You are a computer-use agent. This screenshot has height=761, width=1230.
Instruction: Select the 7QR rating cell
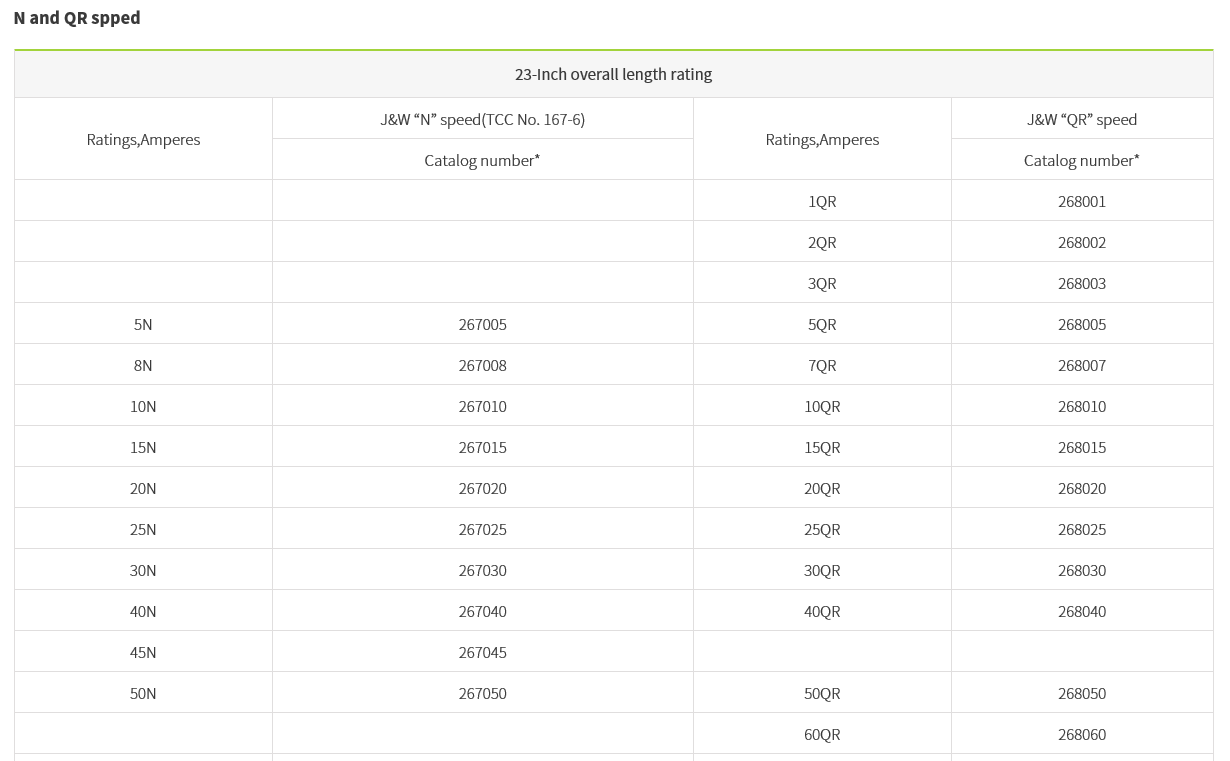[822, 365]
